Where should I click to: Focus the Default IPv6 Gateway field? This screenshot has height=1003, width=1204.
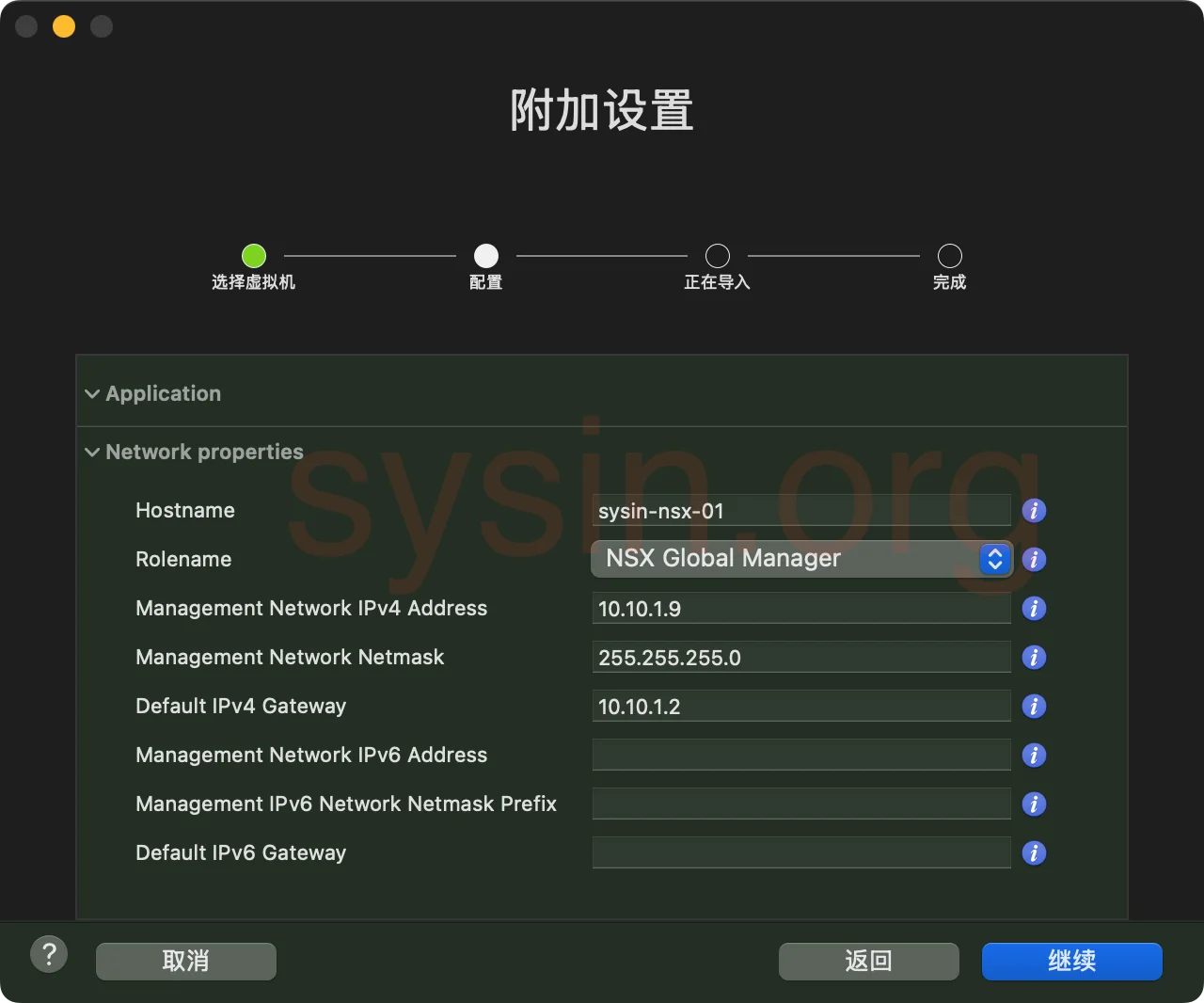(x=801, y=853)
